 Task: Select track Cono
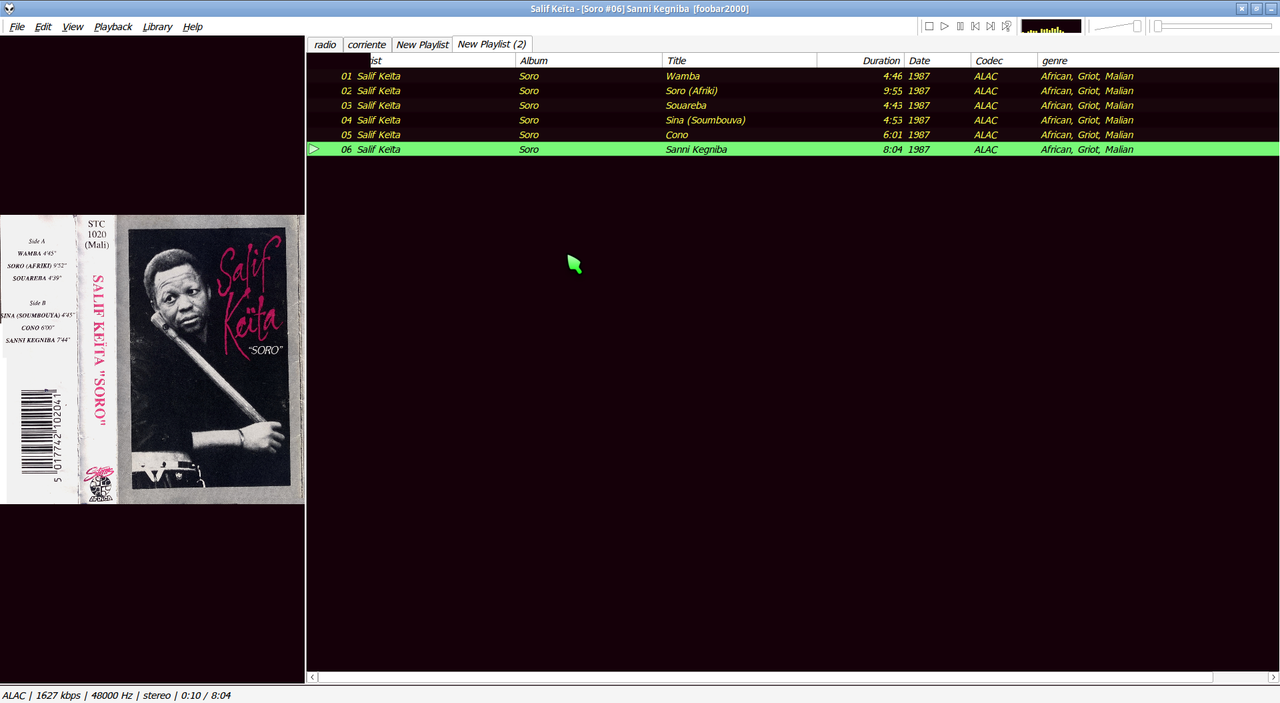pyautogui.click(x=793, y=135)
